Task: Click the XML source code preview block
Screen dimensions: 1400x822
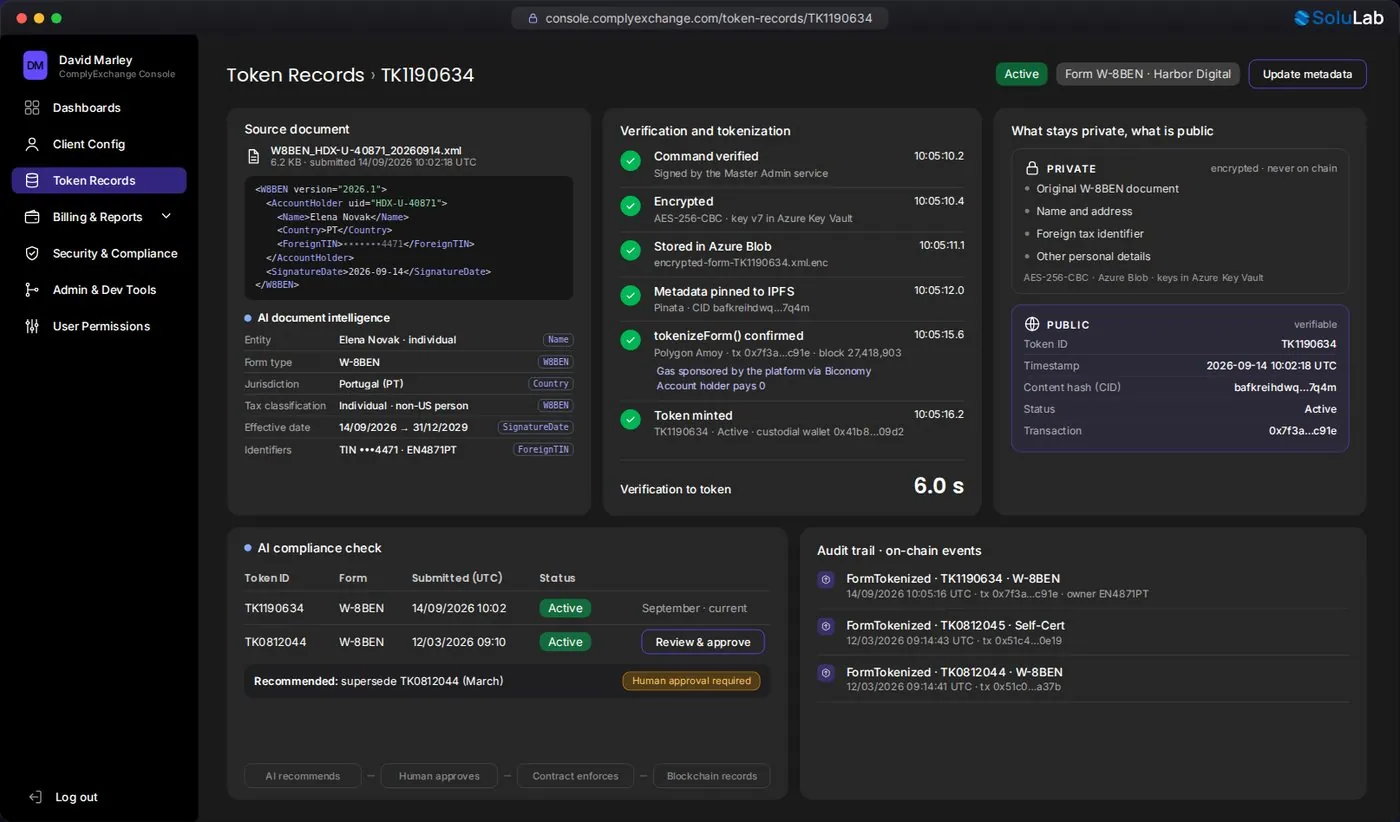Action: point(409,238)
